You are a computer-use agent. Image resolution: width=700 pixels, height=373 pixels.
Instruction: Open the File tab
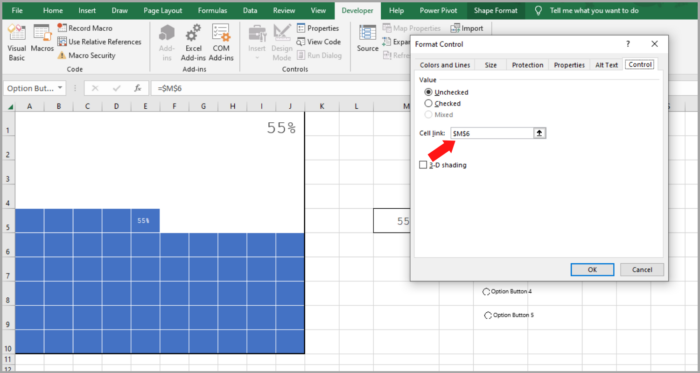click(x=17, y=10)
